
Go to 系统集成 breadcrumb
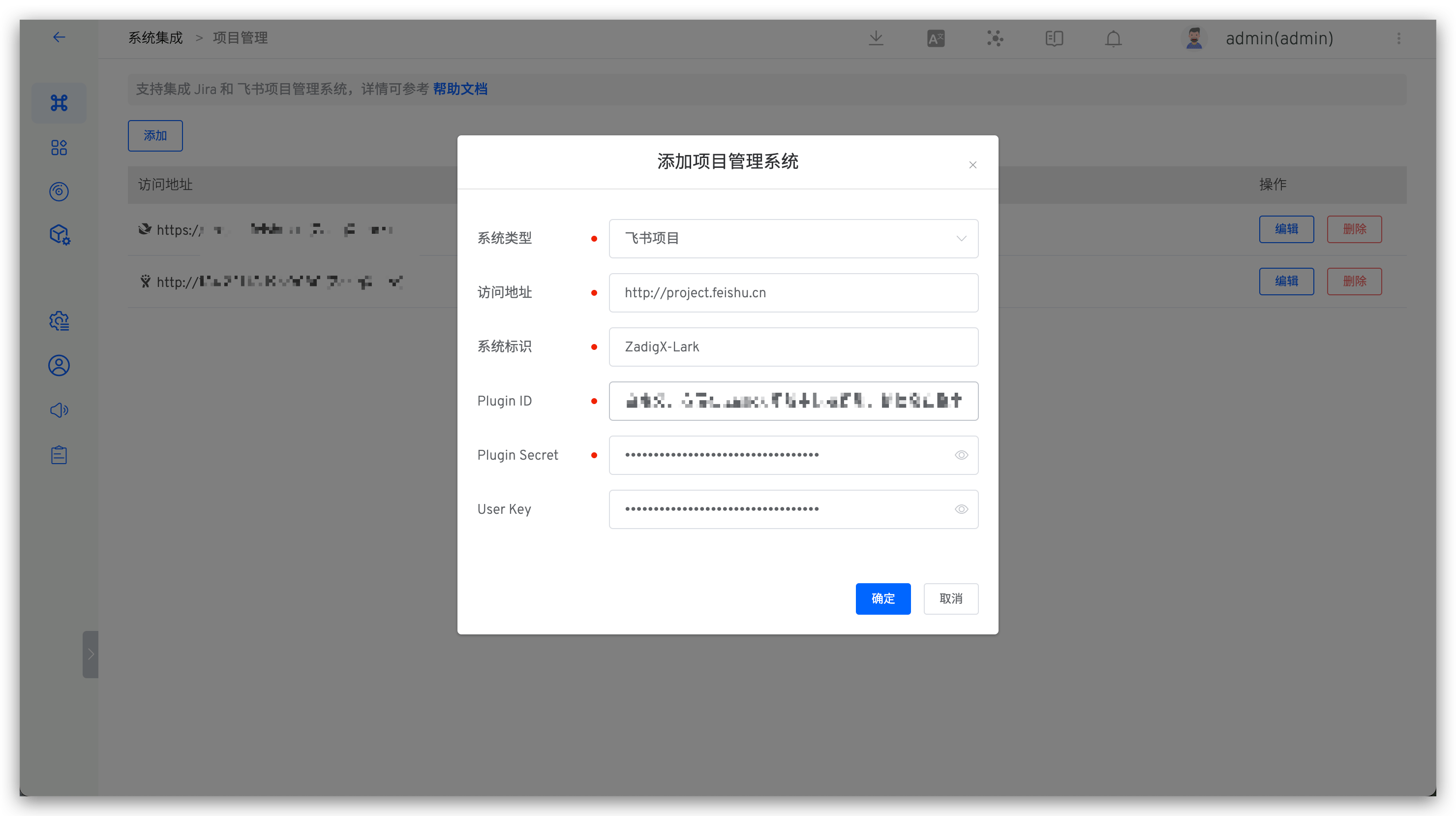155,38
